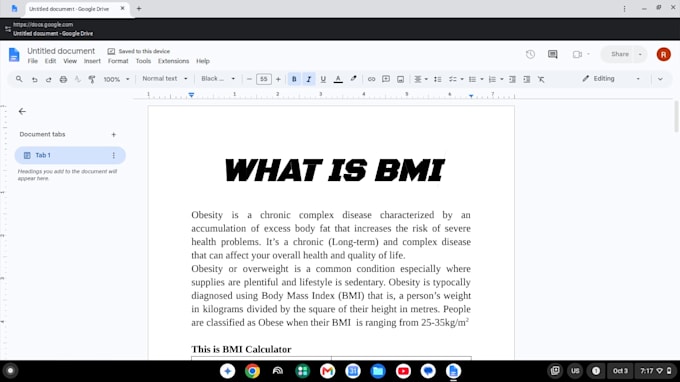Toggle bold formatting

click(x=294, y=79)
